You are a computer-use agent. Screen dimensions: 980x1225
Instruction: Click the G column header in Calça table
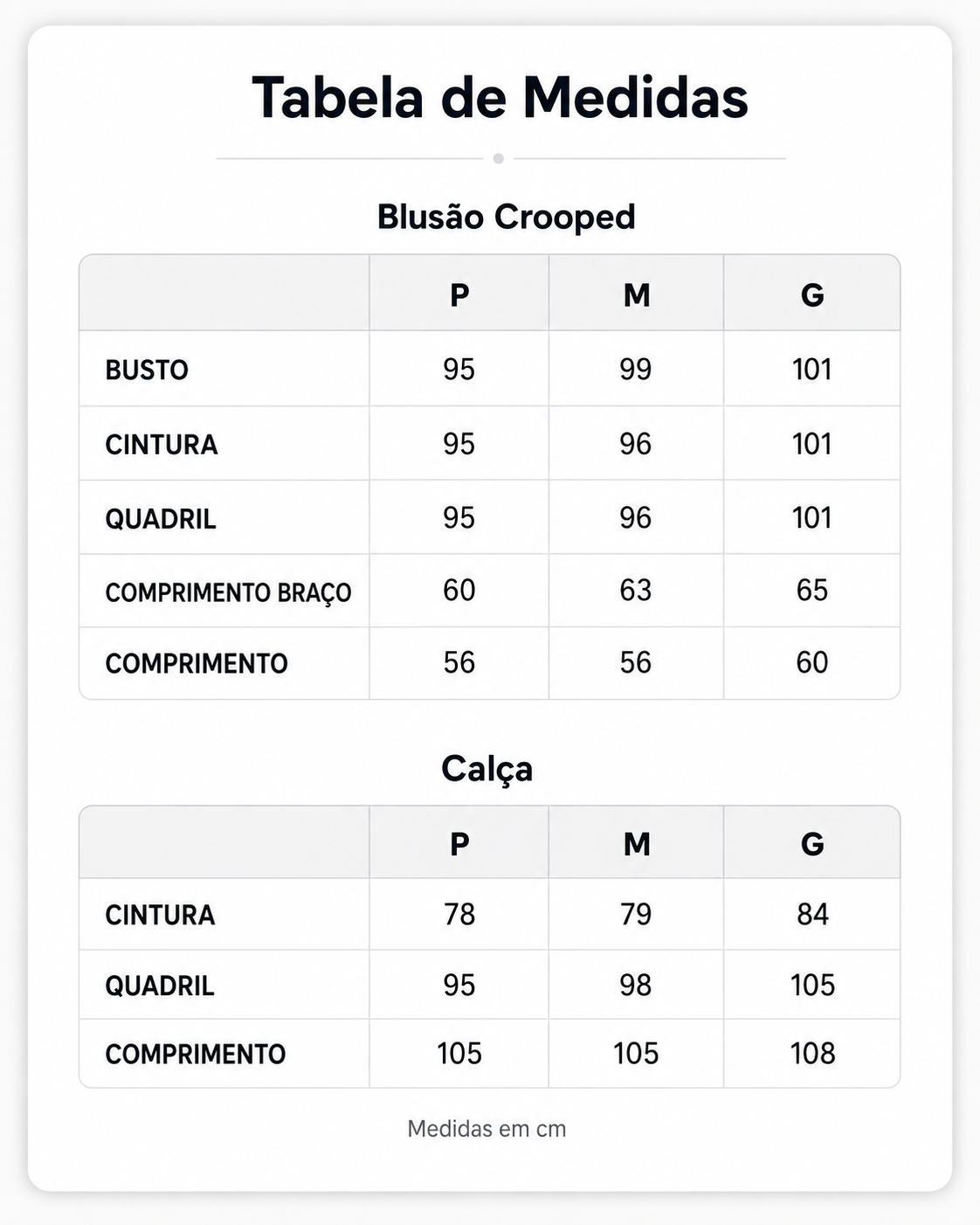[x=812, y=844]
